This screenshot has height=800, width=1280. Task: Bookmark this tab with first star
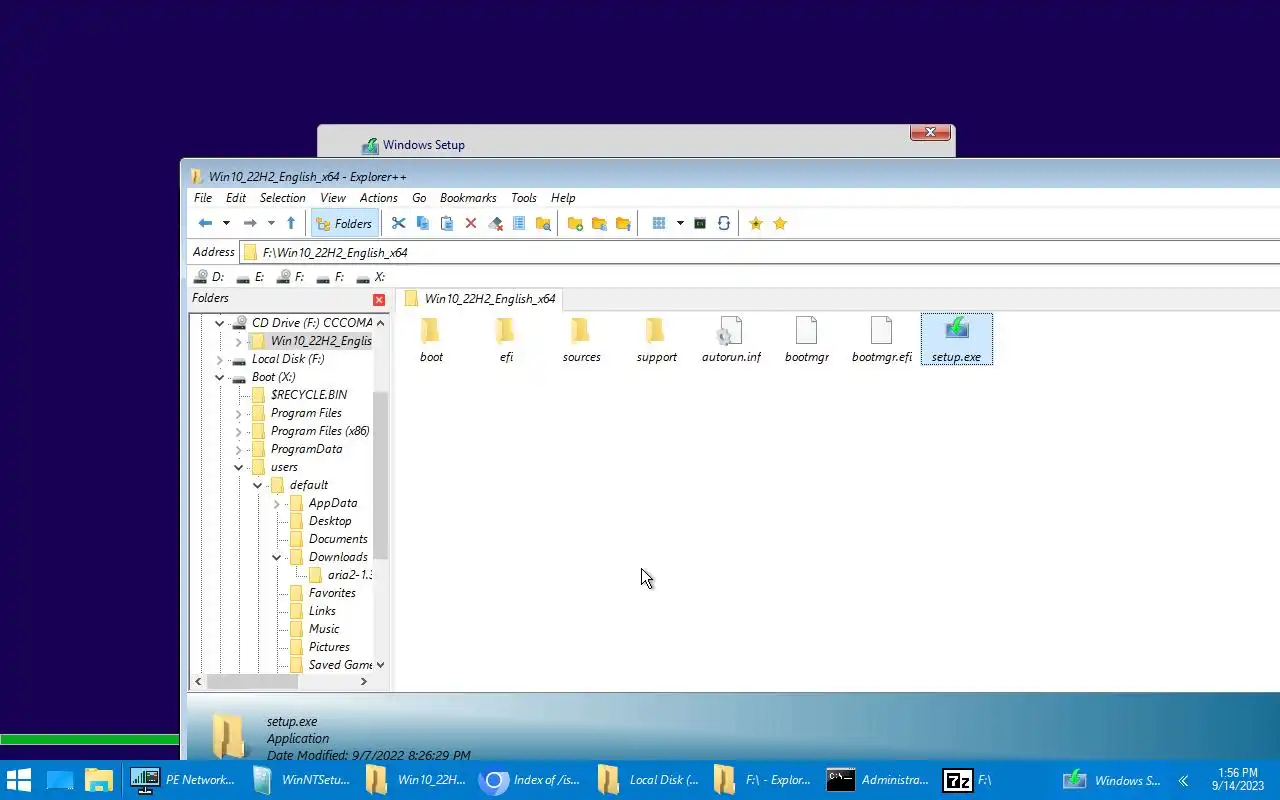pyautogui.click(x=756, y=223)
